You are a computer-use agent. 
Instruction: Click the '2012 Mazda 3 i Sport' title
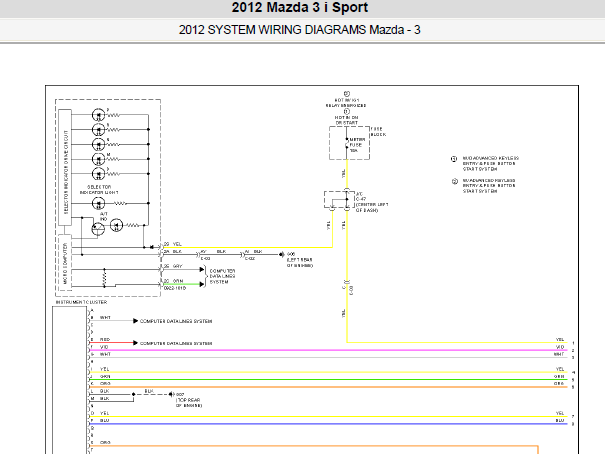point(300,7)
